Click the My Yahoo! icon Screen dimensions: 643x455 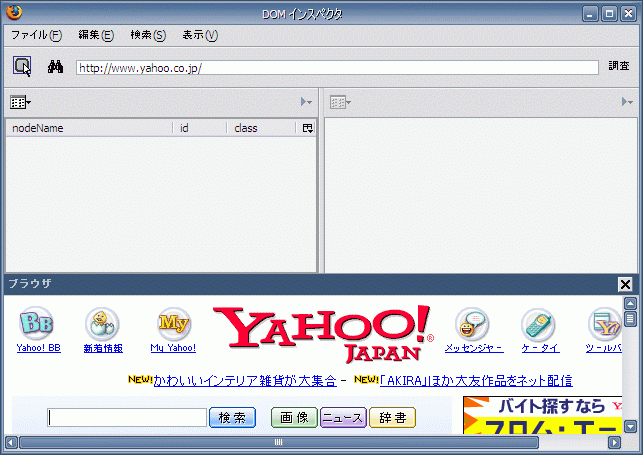(174, 324)
